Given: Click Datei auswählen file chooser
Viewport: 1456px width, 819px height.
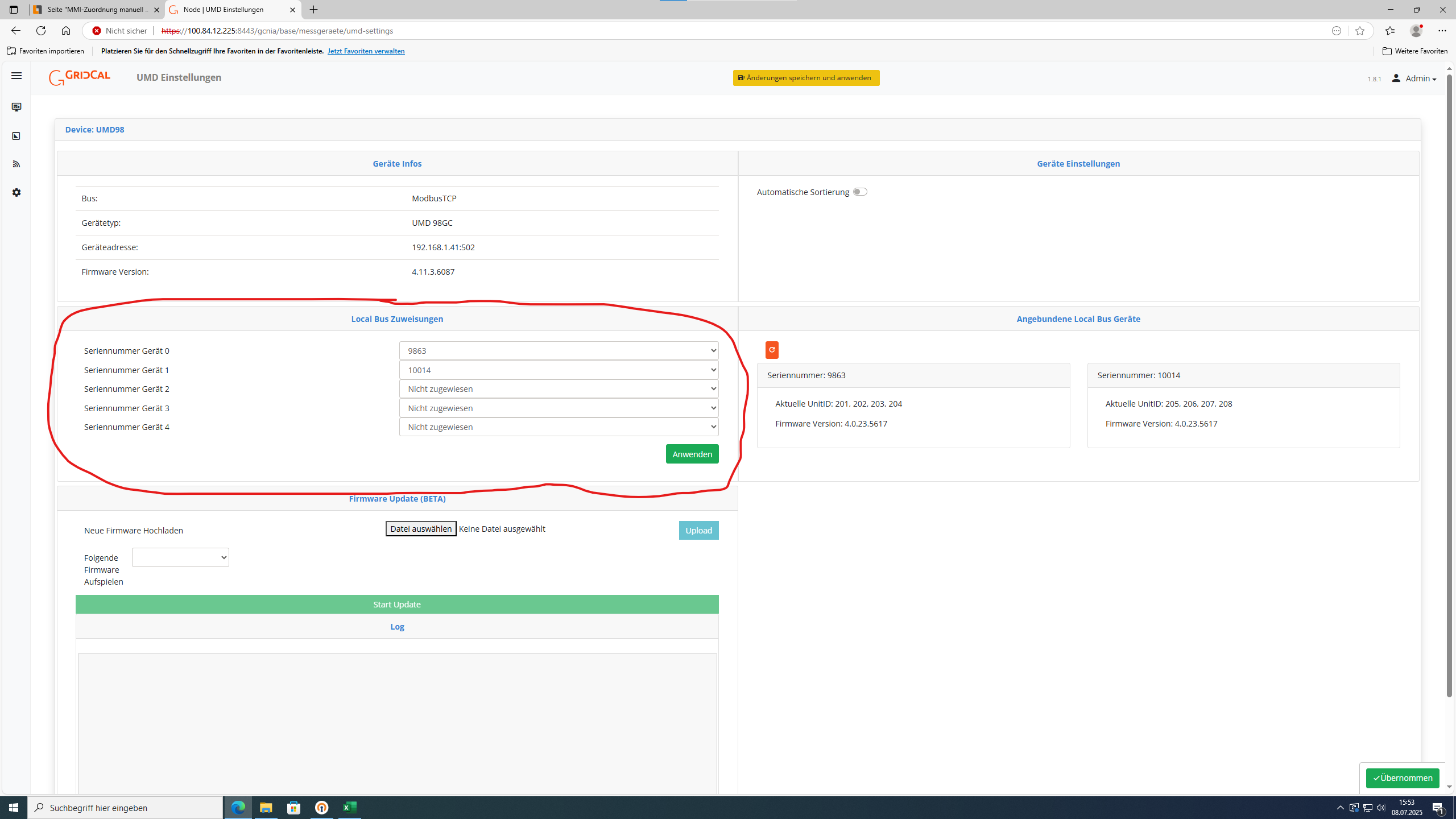Looking at the screenshot, I should pos(421,529).
